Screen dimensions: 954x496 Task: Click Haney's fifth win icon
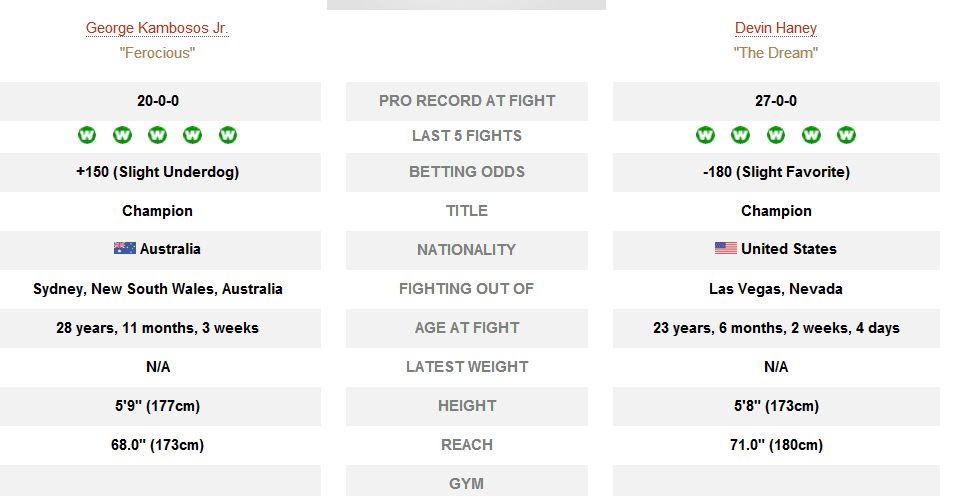pyautogui.click(x=846, y=135)
